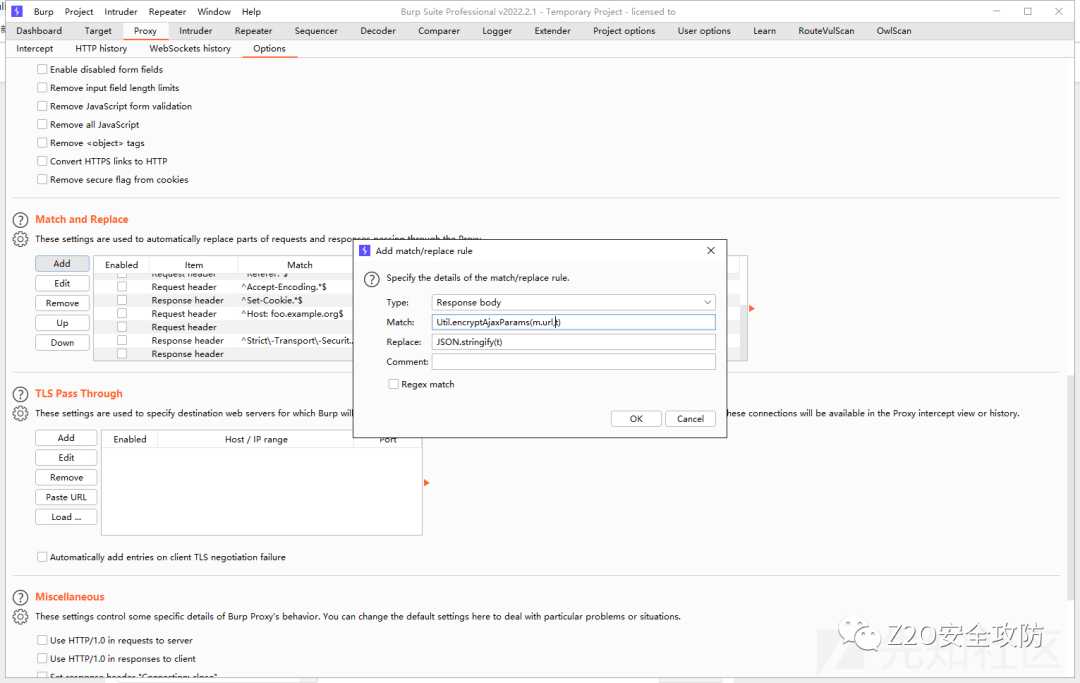Open the Type dropdown showing Response body
The width and height of the screenshot is (1080, 683).
click(x=574, y=302)
